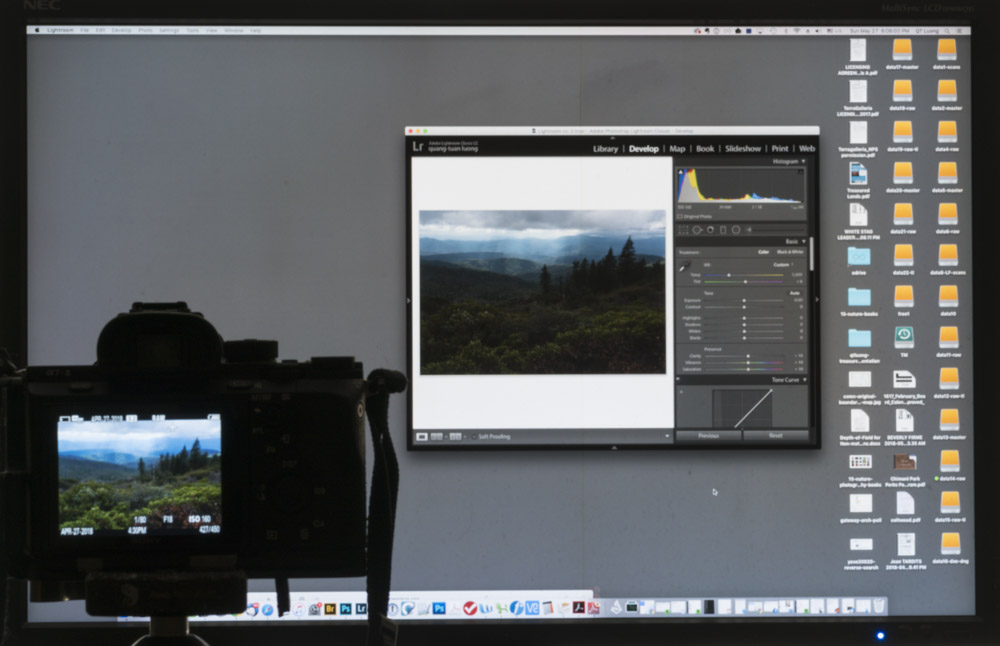
Task: Select the Radial Filter tool
Action: coord(736,230)
